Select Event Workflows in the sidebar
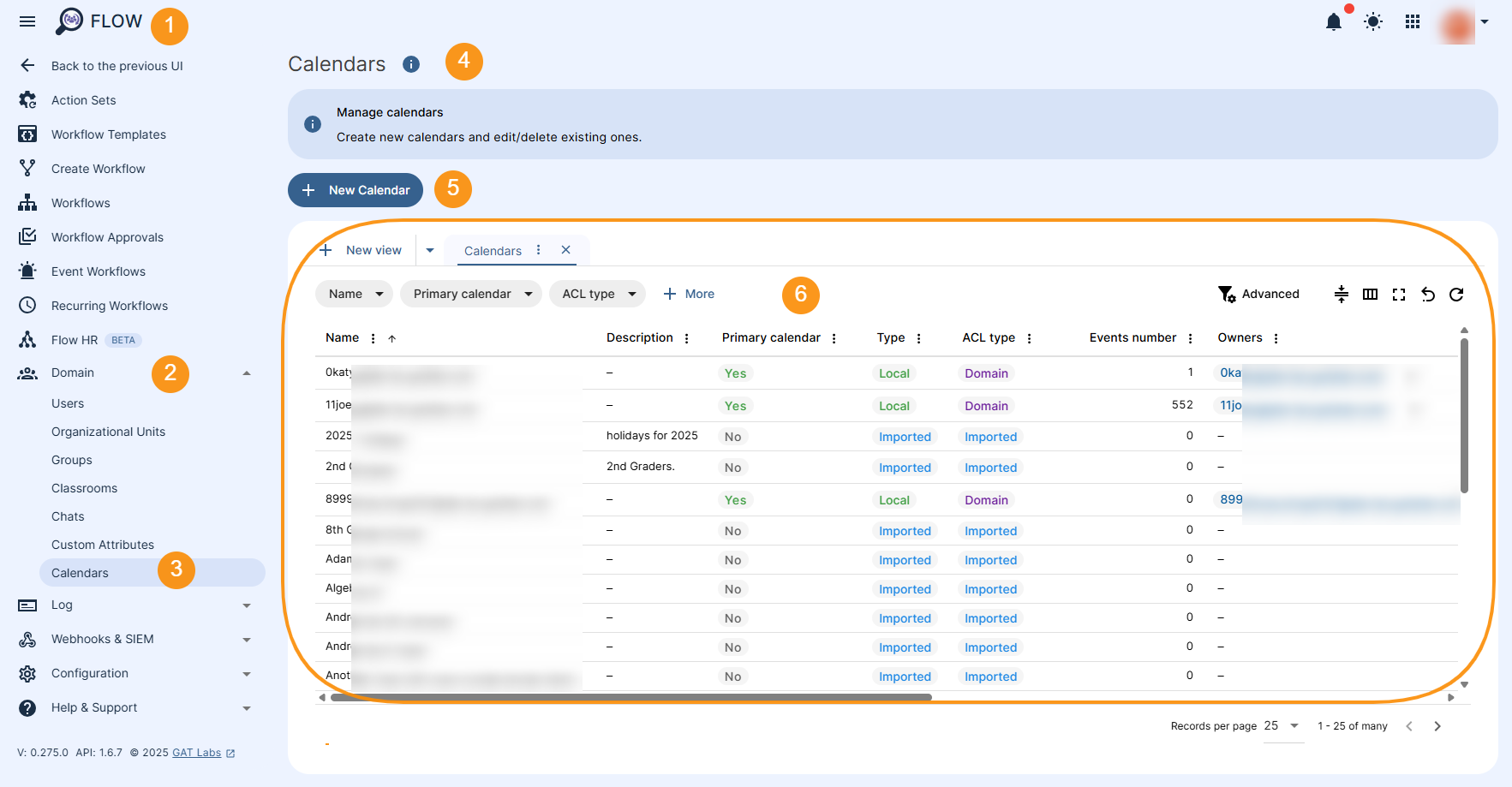Image resolution: width=1512 pixels, height=787 pixels. (98, 271)
